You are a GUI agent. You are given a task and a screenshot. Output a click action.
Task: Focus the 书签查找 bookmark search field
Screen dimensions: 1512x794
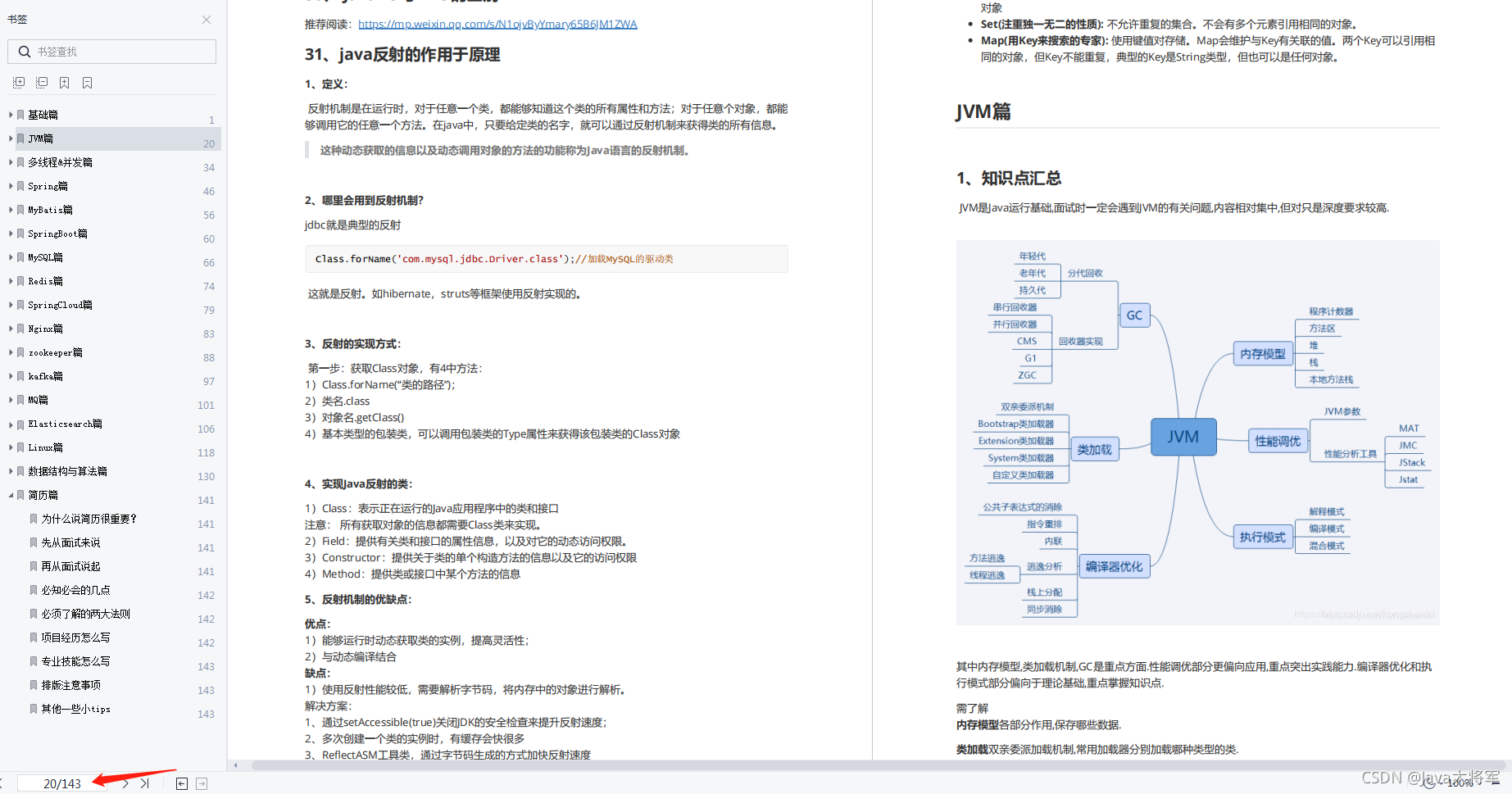pos(112,52)
